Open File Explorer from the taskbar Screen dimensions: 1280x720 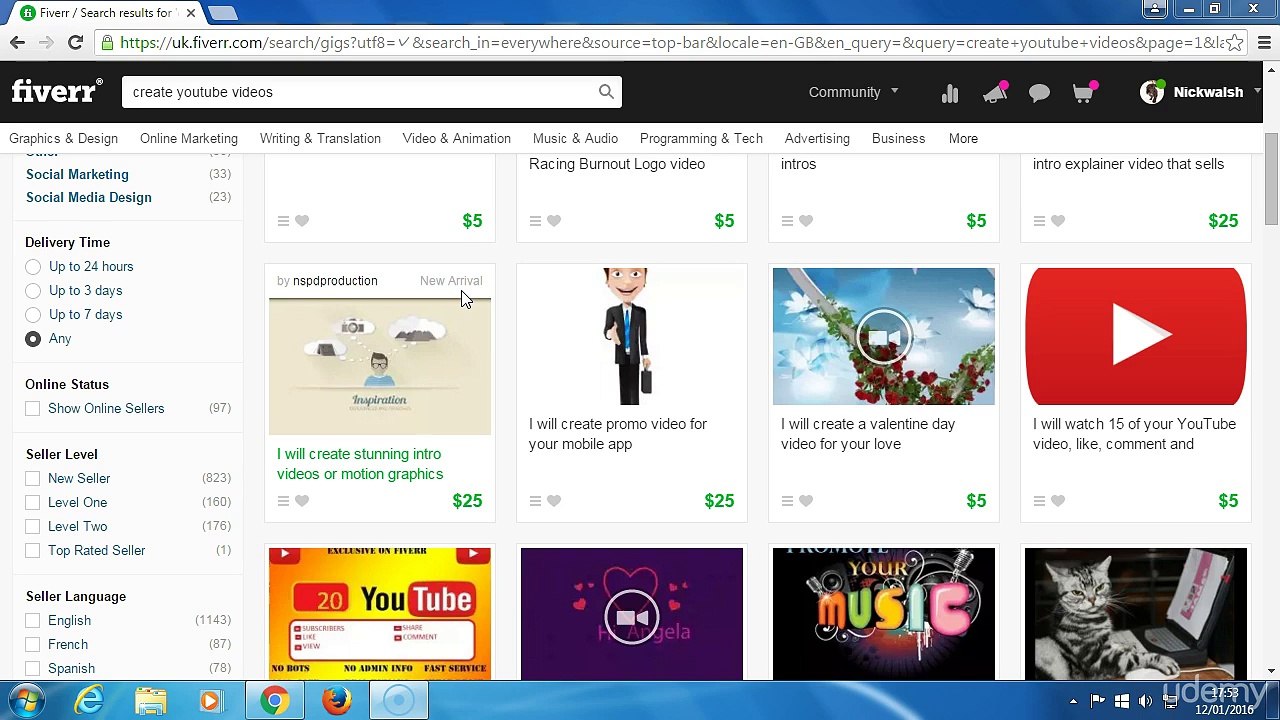pyautogui.click(x=151, y=700)
